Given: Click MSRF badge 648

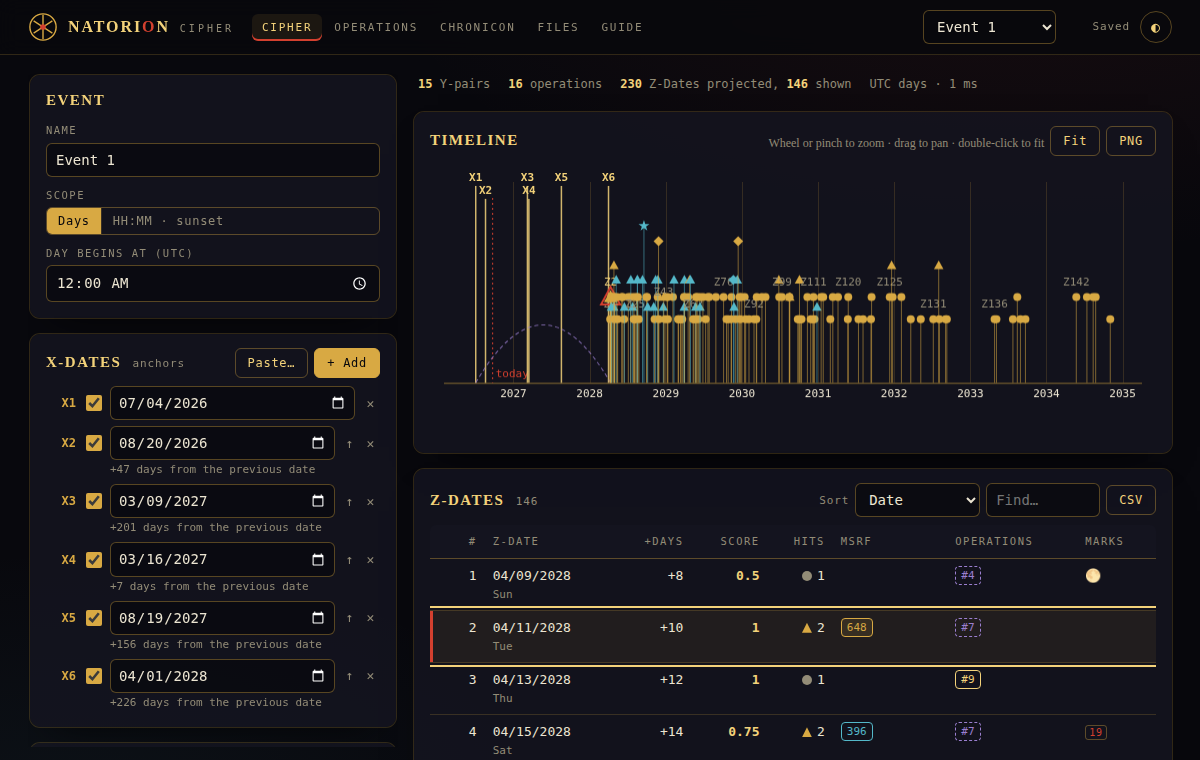Looking at the screenshot, I should [x=857, y=627].
